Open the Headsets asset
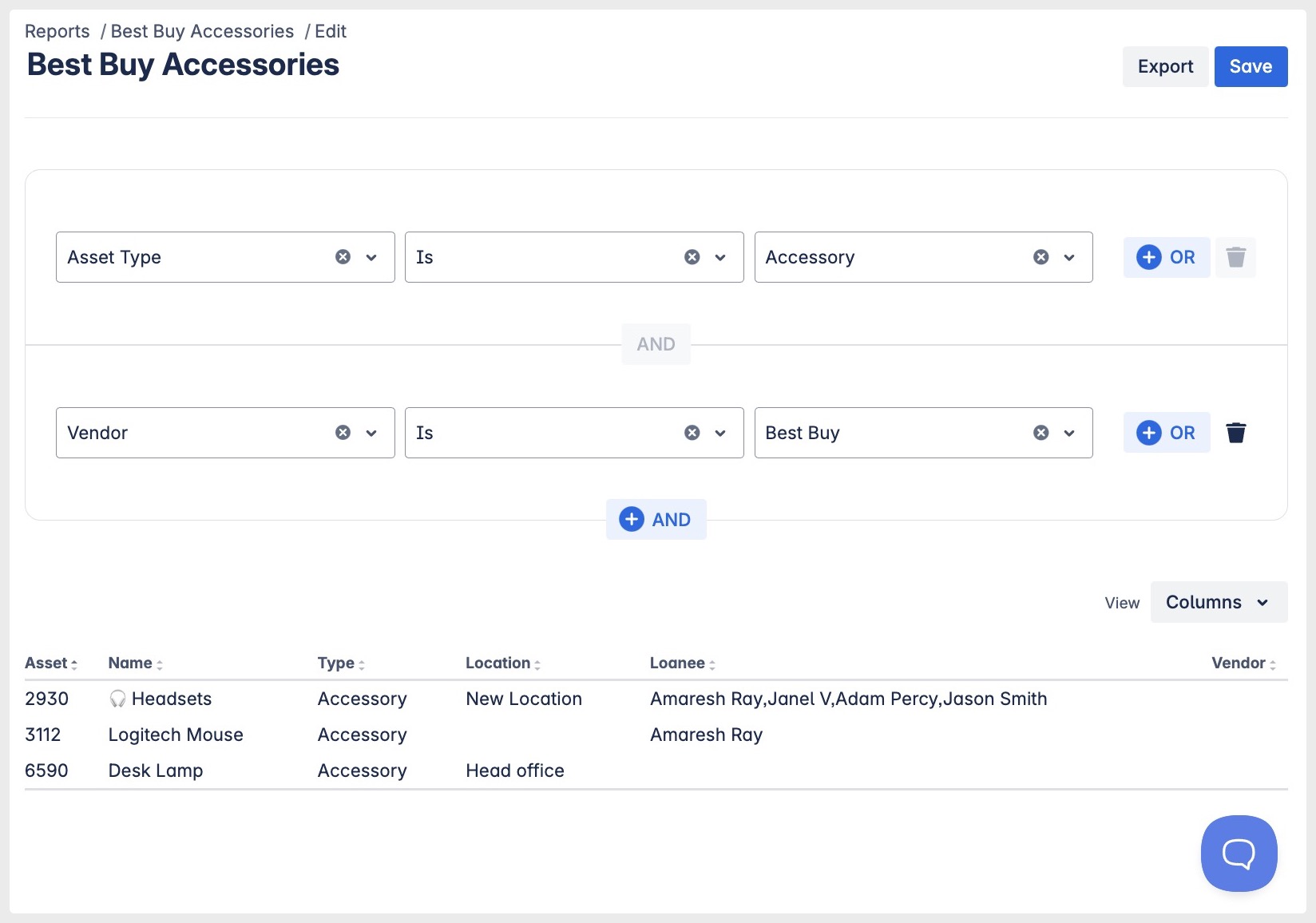This screenshot has height=923, width=1316. click(x=172, y=699)
